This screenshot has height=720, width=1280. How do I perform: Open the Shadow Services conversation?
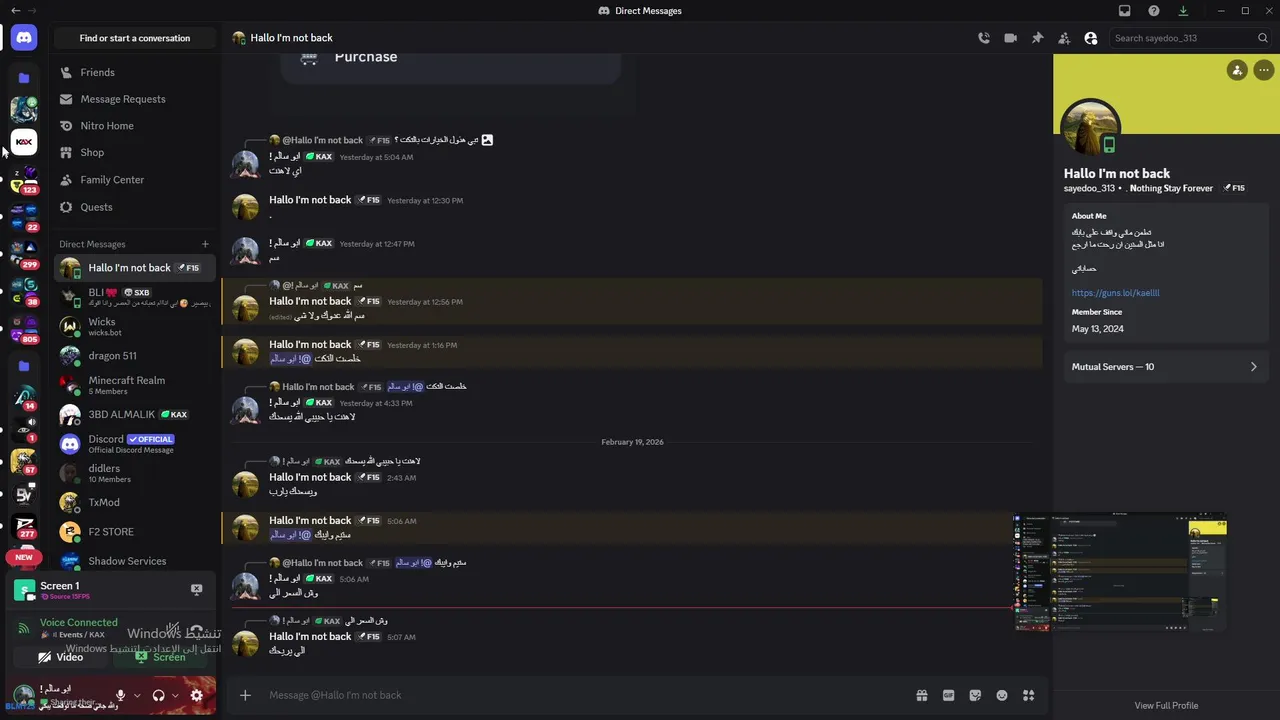pos(134,561)
